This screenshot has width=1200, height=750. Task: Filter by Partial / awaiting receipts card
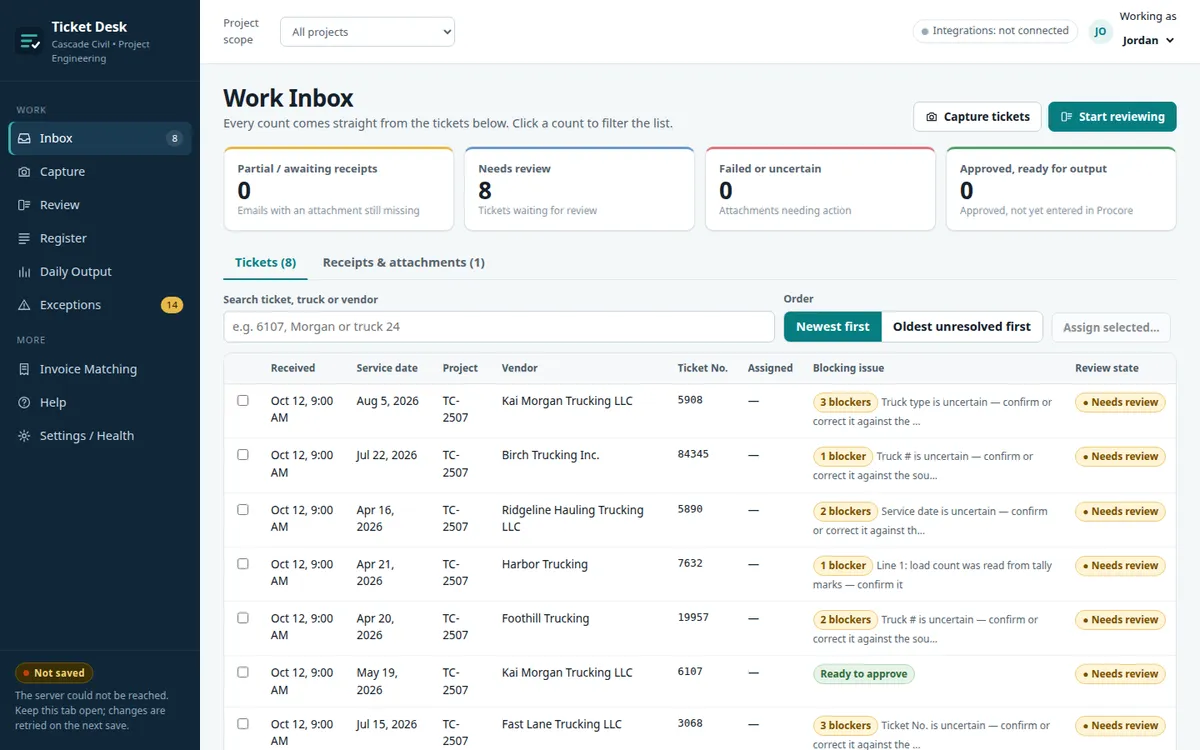click(339, 189)
